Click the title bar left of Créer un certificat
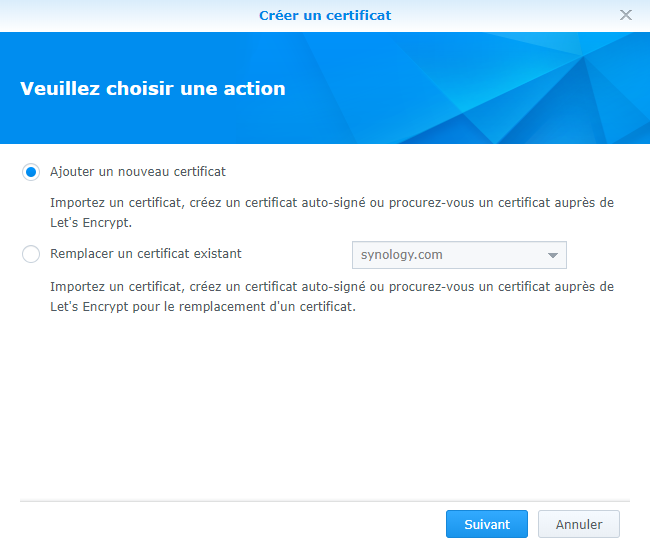 [x=120, y=15]
